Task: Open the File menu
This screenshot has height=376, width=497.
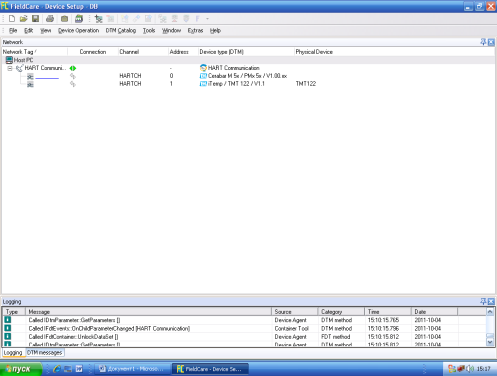Action: (13, 31)
